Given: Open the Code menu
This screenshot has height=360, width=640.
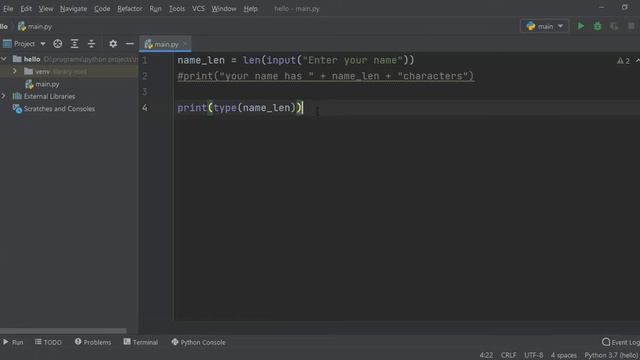Looking at the screenshot, I should [x=102, y=9].
